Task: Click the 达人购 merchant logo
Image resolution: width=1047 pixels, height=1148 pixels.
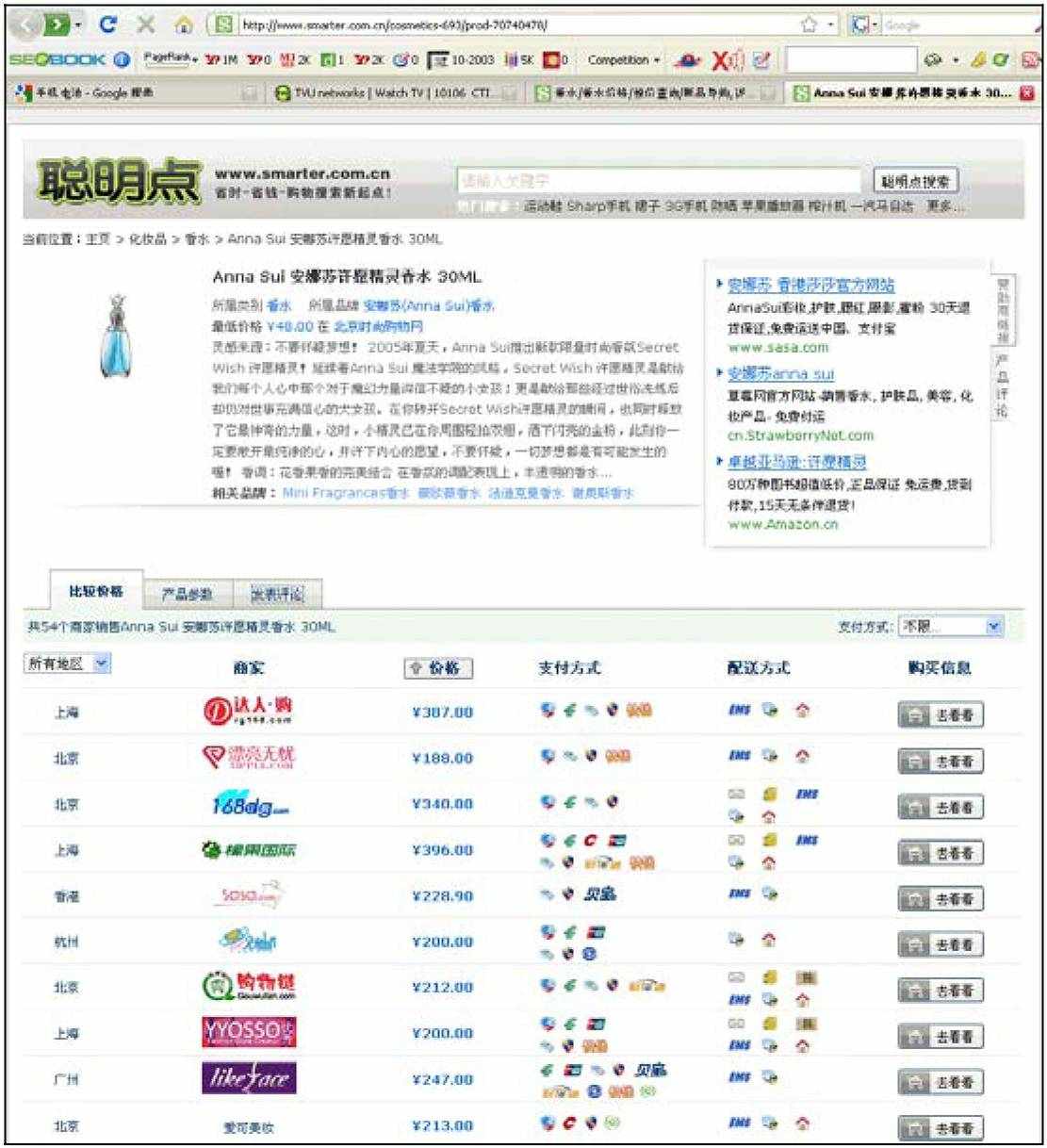Action: point(249,711)
